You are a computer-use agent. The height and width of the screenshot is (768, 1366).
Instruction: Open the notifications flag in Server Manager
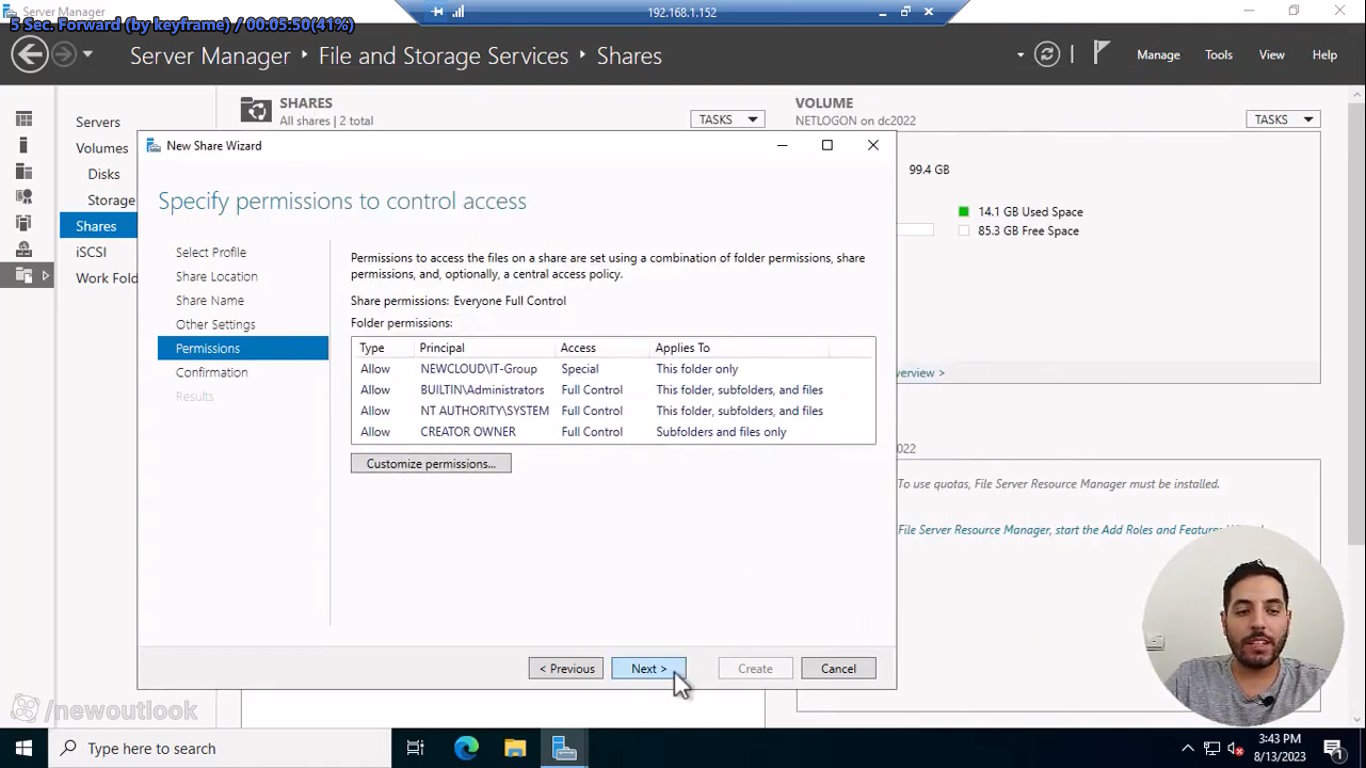[1101, 53]
